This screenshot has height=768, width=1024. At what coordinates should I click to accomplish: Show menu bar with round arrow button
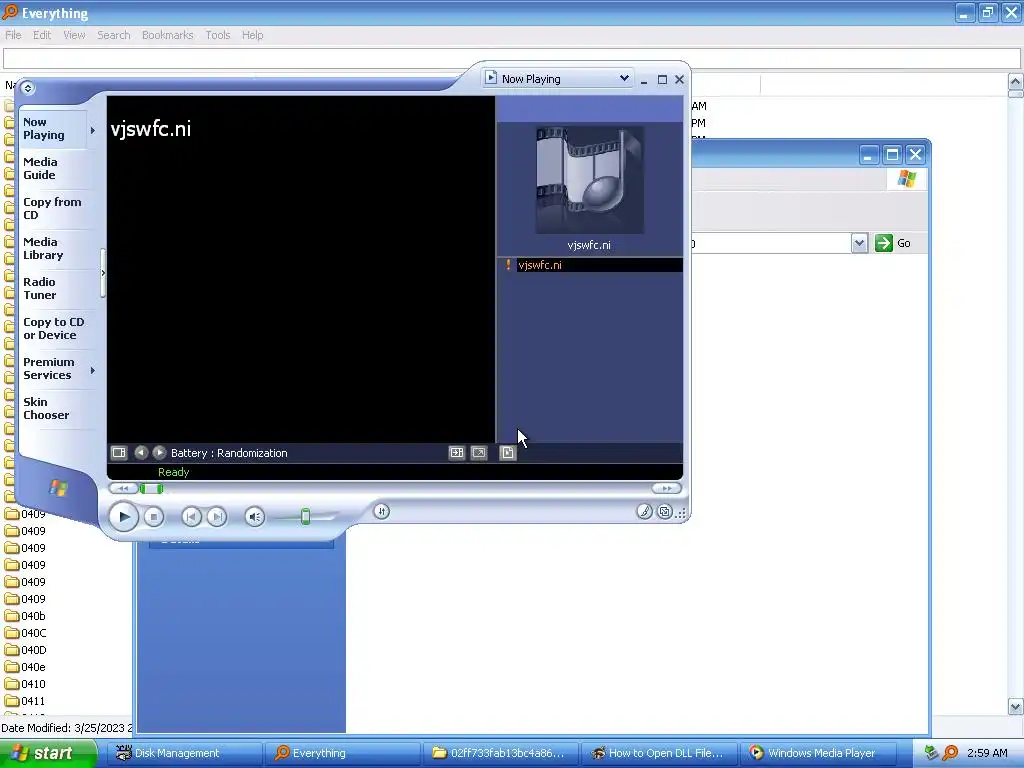point(27,88)
